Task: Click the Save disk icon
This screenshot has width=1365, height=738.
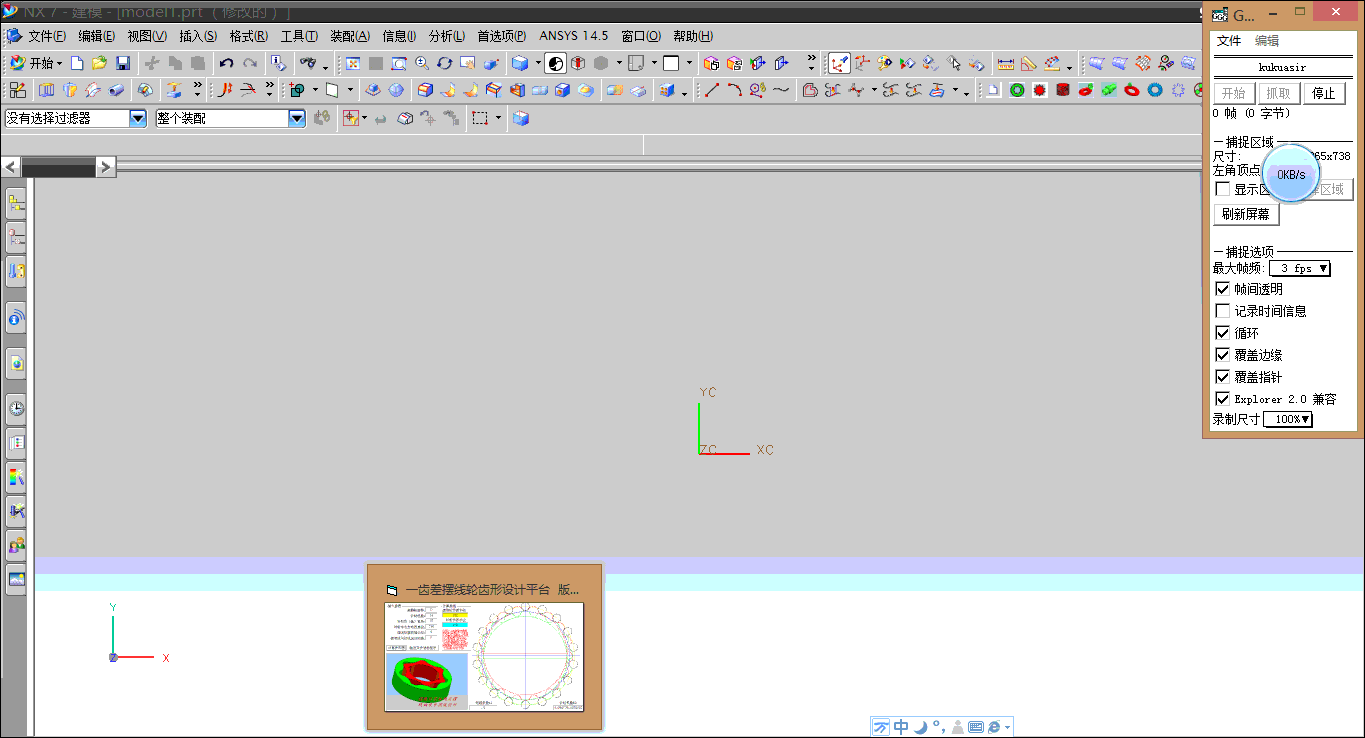Action: 122,63
